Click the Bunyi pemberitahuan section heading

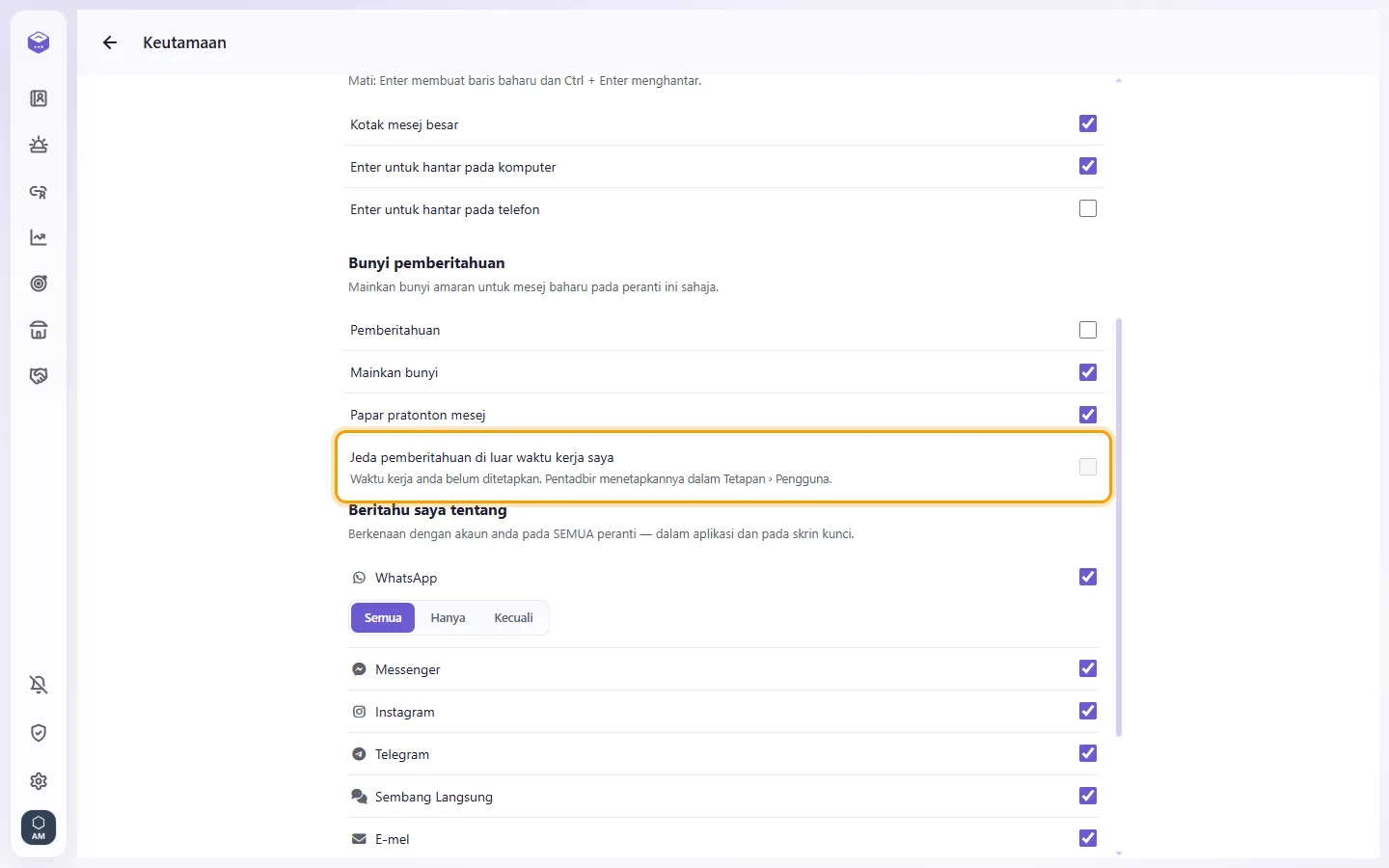[426, 263]
